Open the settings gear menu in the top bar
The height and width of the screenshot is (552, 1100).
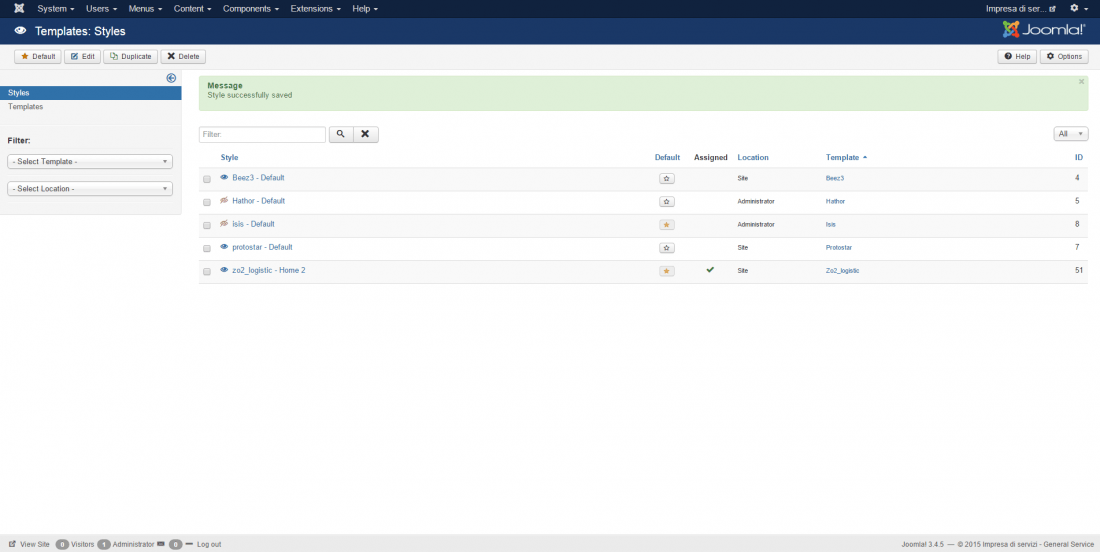tap(1078, 8)
